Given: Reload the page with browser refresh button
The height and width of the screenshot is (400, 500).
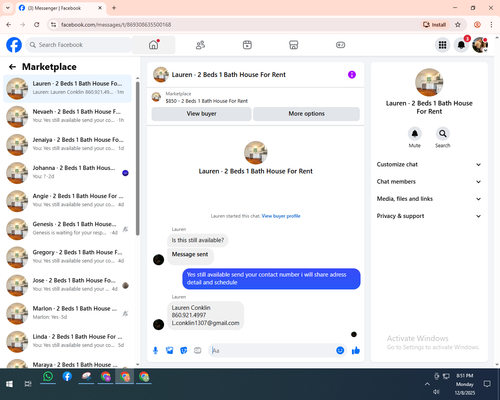Looking at the screenshot, I should click(37, 25).
